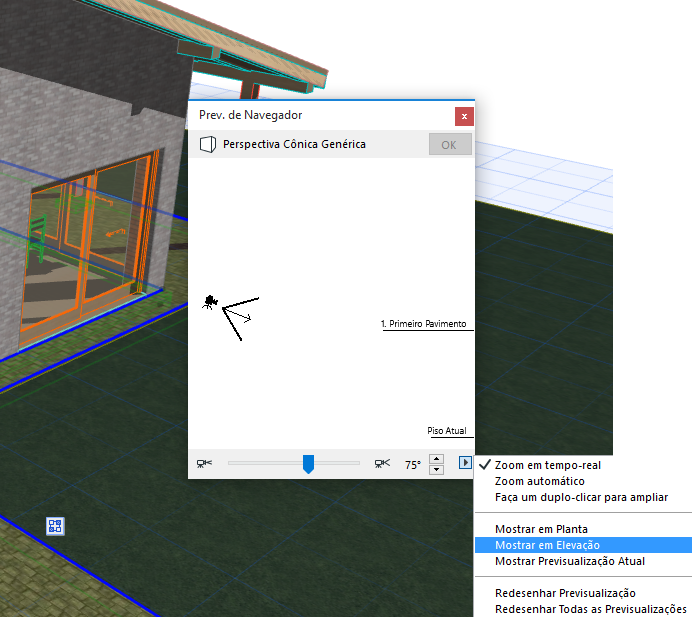Click Redesenhar Todas as Previsualizações
692x617 pixels.
(590, 609)
